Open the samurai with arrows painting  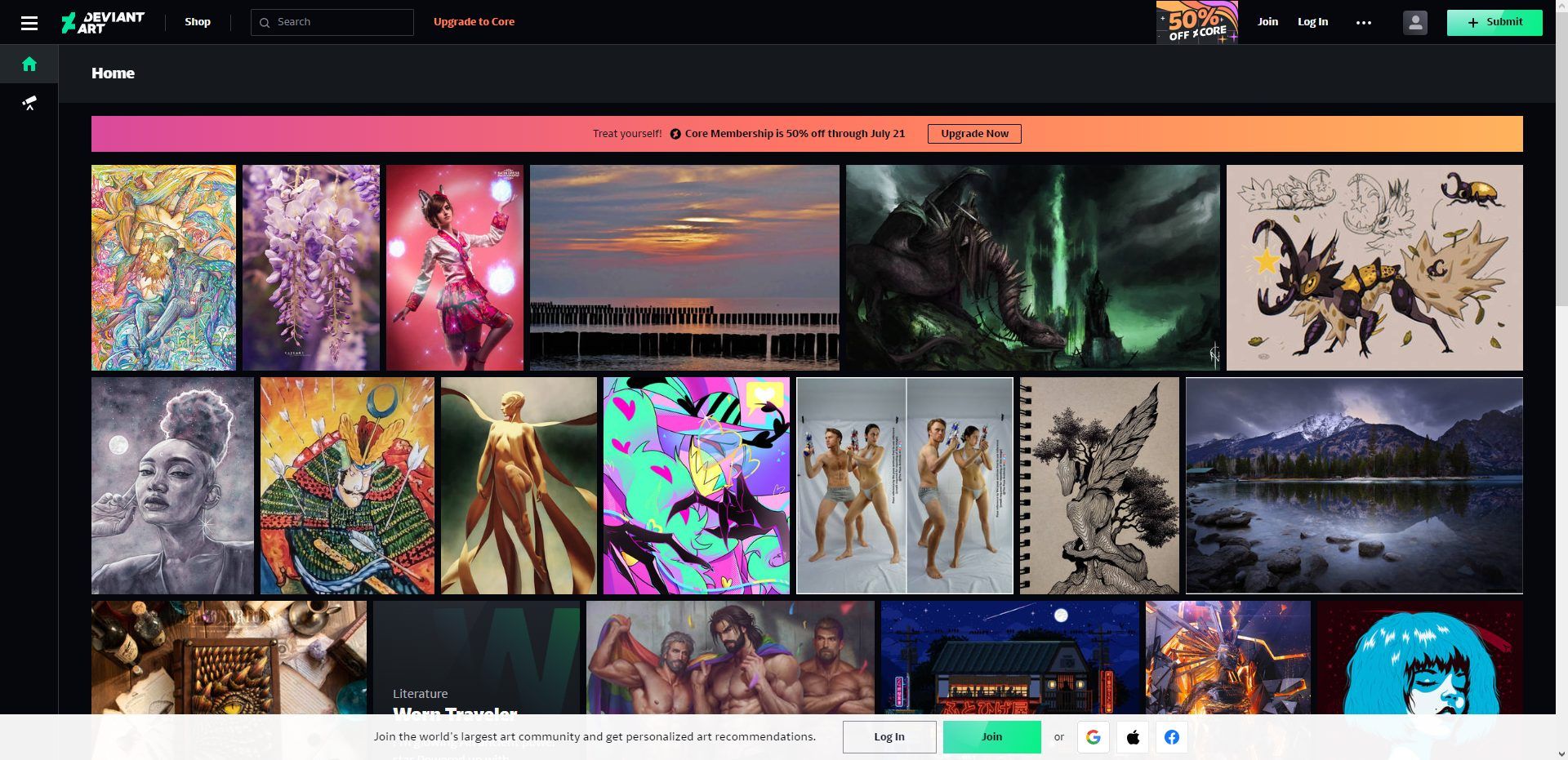[347, 486]
